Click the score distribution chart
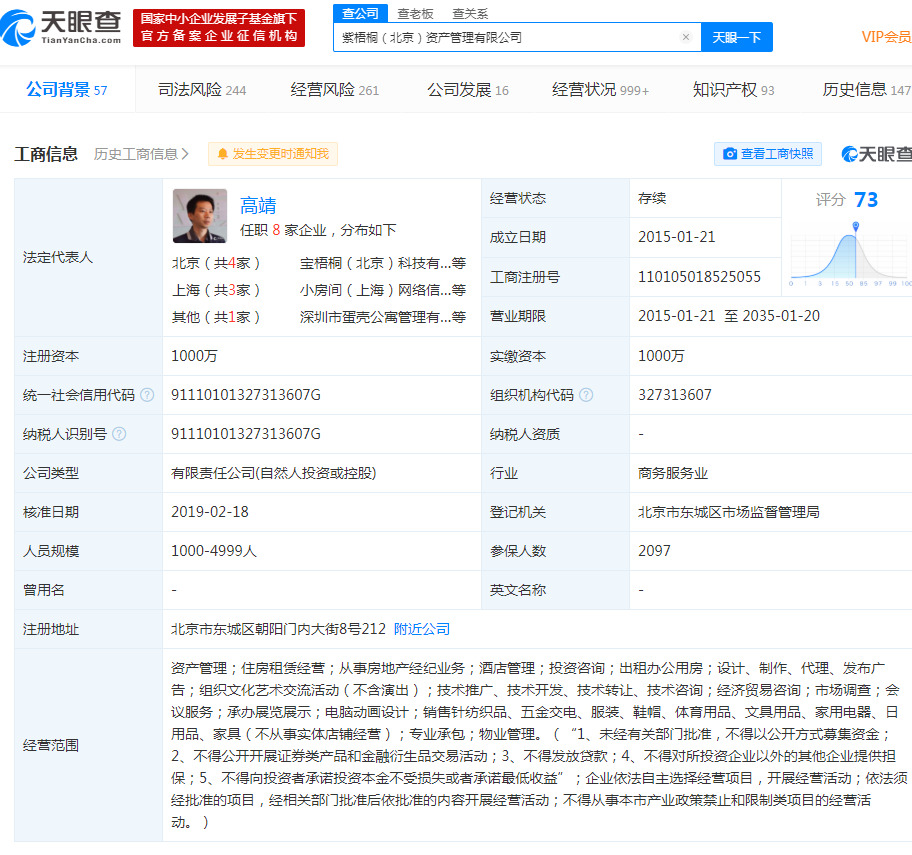This screenshot has height=855, width=912. (x=850, y=254)
